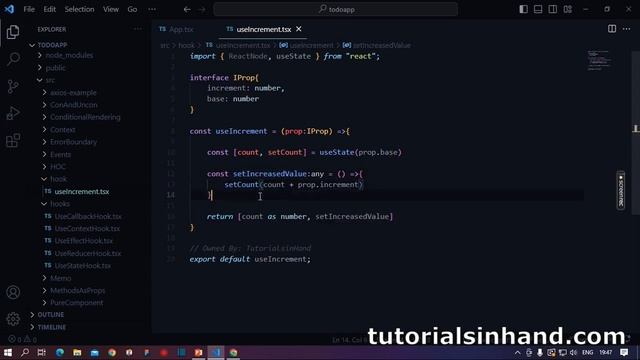Open the Windows Start menu
Screen dimensions: 640x360
8,352
